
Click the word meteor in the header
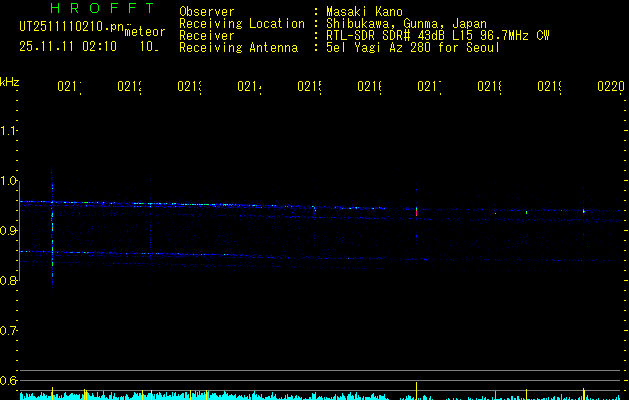tap(144, 33)
